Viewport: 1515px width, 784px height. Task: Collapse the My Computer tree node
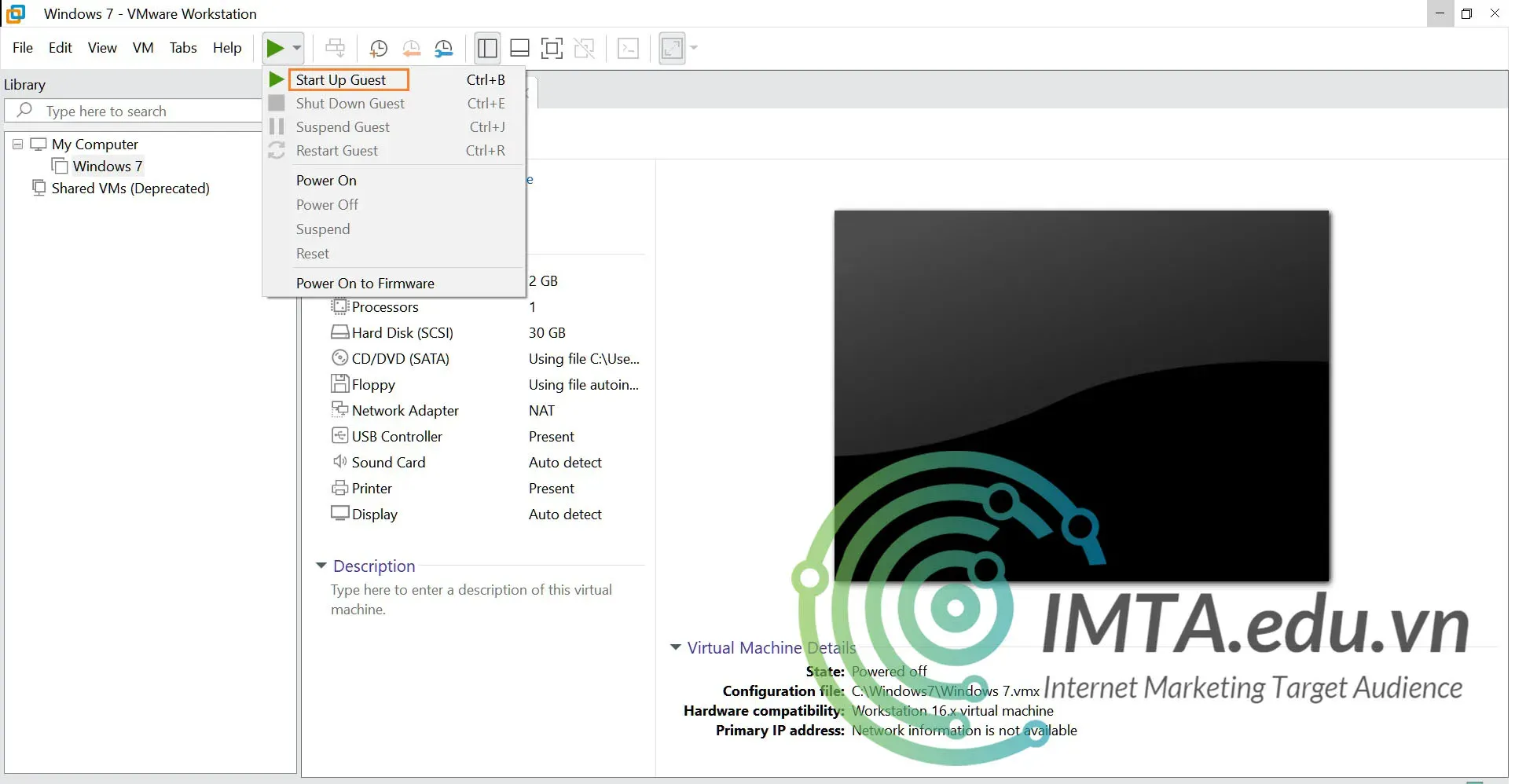click(x=17, y=145)
